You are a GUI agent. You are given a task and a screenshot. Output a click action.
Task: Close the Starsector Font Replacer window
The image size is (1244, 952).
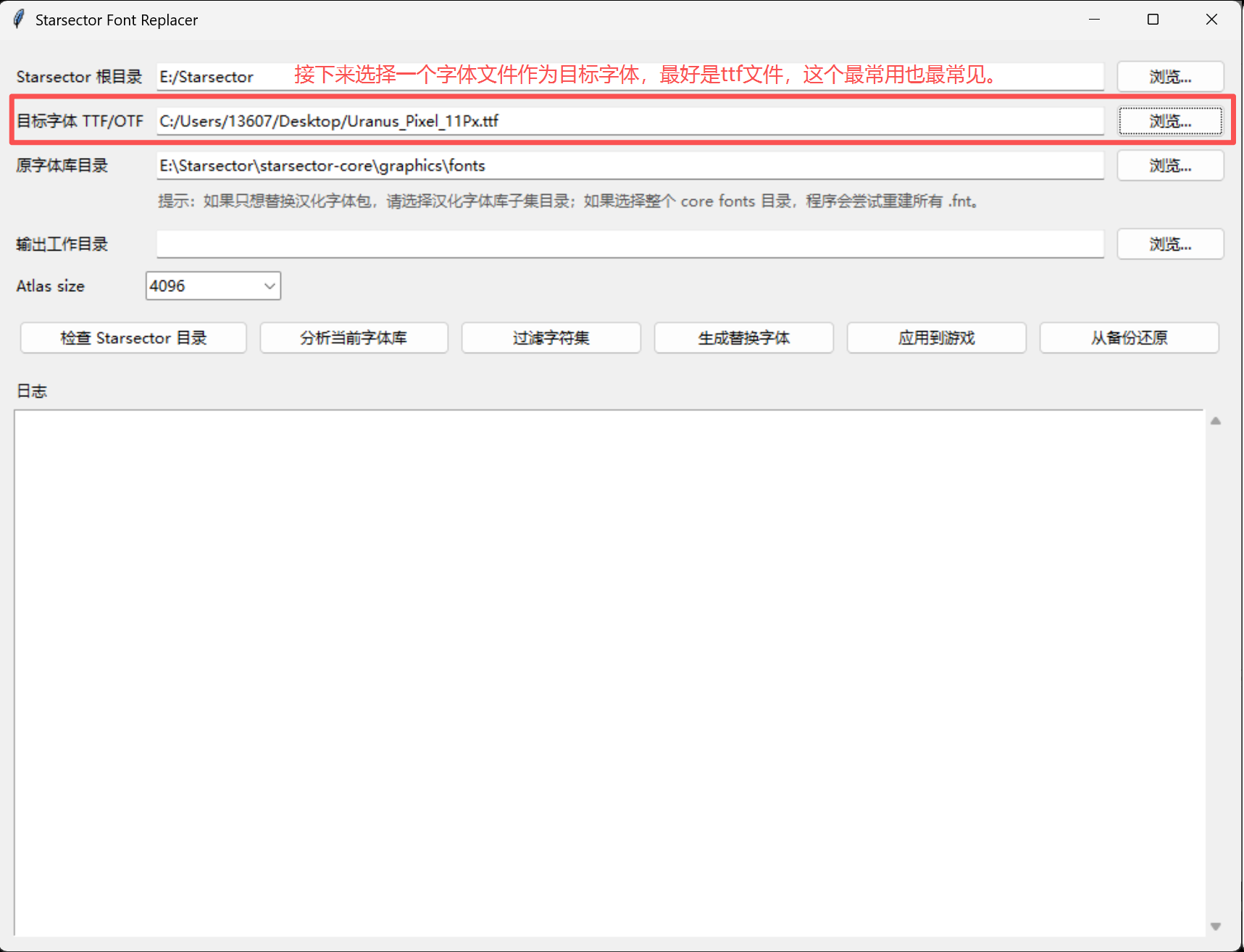(1211, 20)
